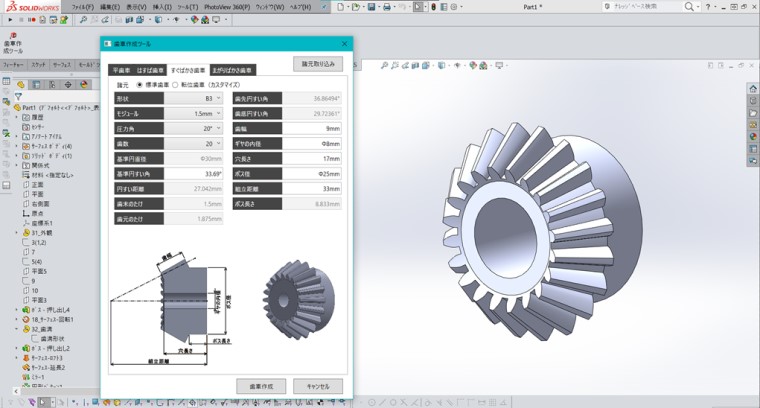Viewport: 760px width, 408px height.
Task: Close the 歯車作成ツール dialog
Action: pos(345,44)
